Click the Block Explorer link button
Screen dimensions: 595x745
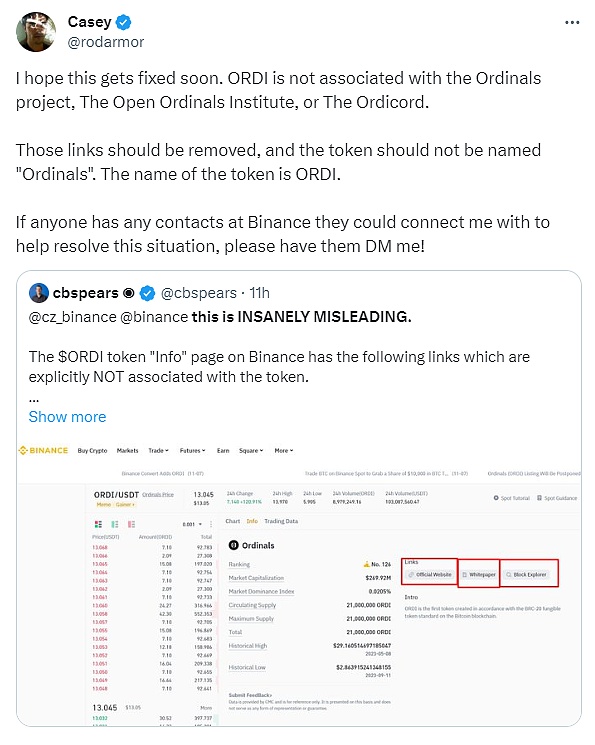[x=527, y=574]
